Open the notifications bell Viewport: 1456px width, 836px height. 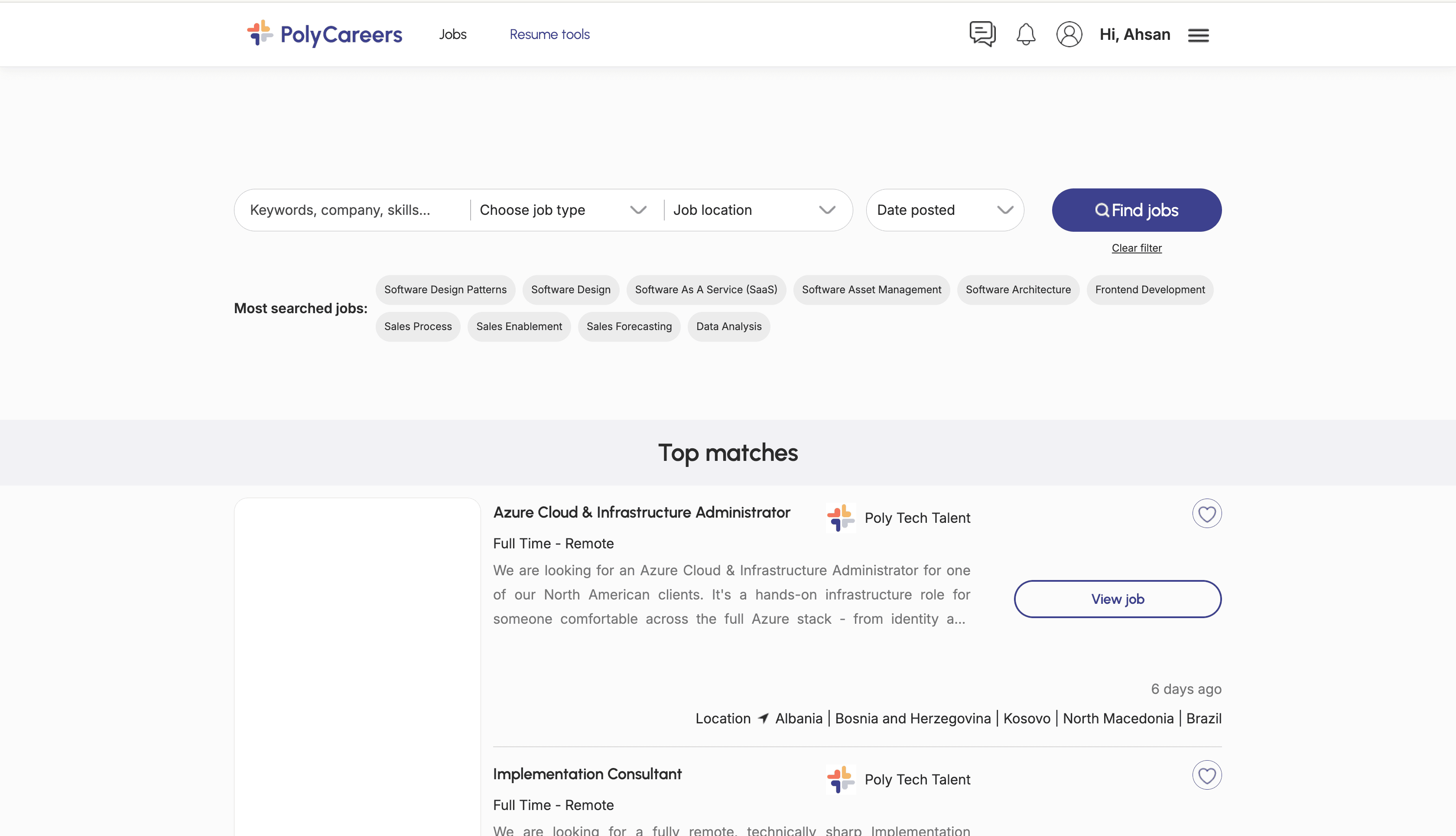click(1025, 35)
